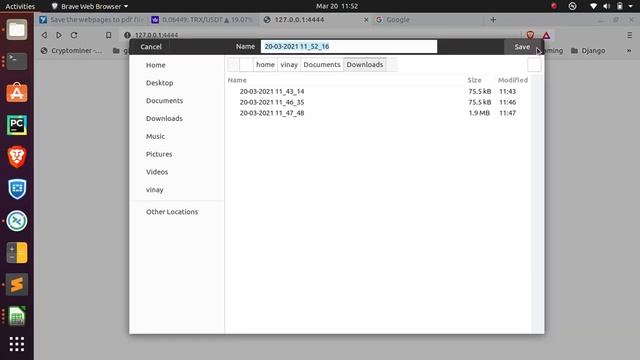Sort file list by Size column
Viewport: 640px width, 360px height.
coord(474,80)
